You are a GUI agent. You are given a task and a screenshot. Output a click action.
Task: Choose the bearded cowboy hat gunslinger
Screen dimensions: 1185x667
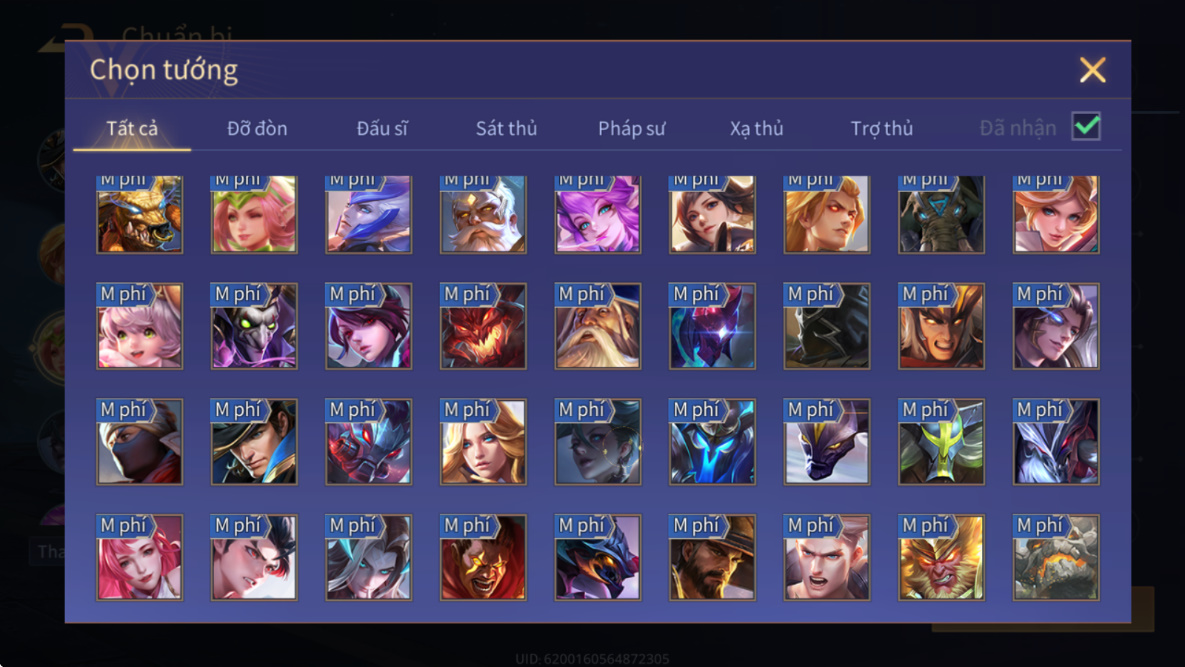tap(712, 557)
